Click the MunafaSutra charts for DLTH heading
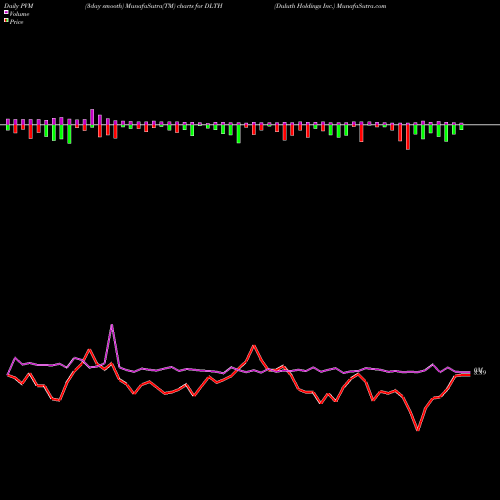 click(154, 6)
